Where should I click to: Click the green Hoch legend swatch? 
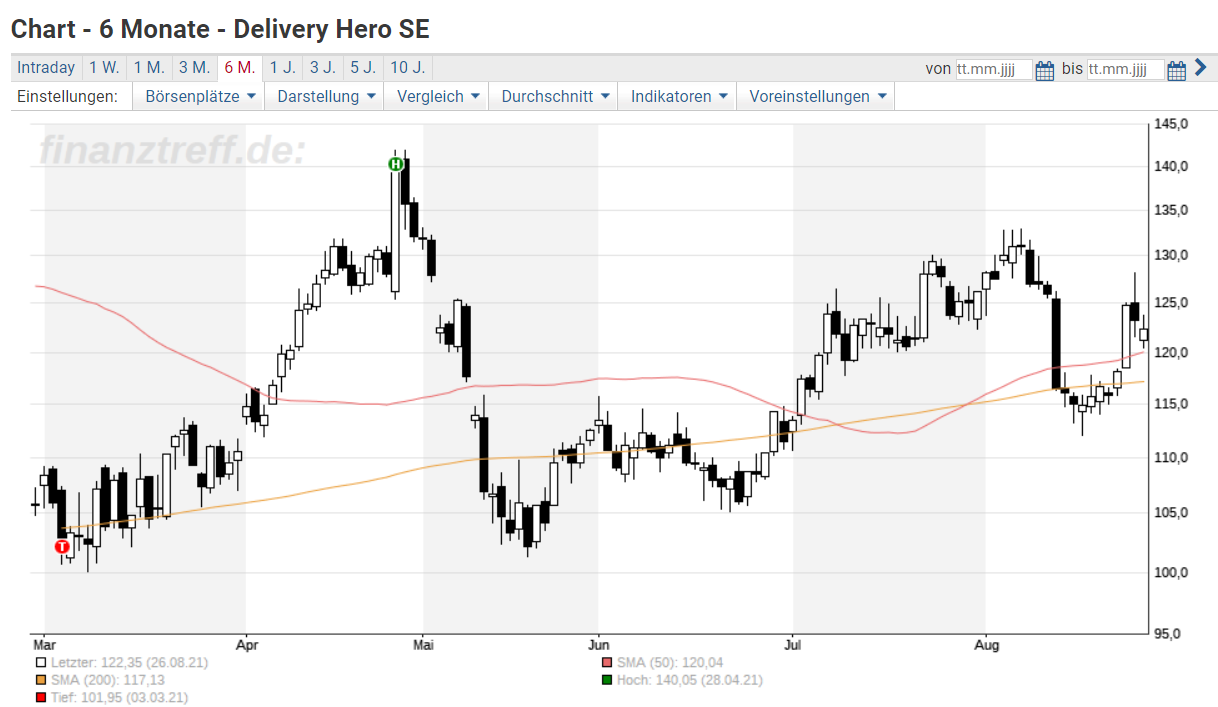pos(607,680)
